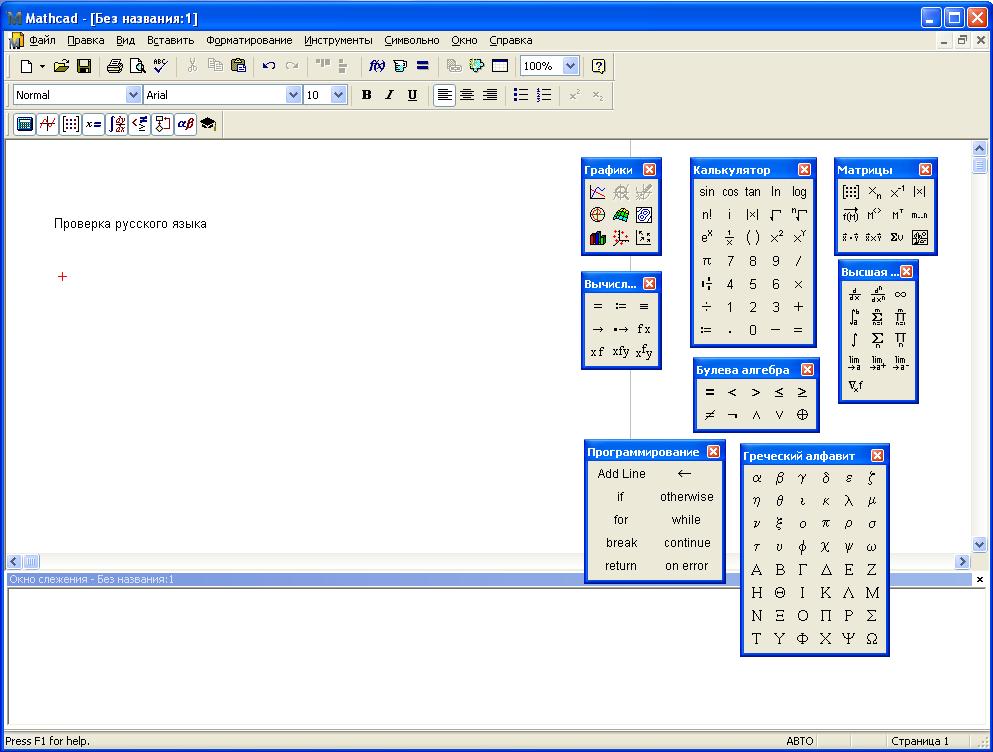Select the X-Y plot icon in Графики palette
Viewport: 993px width, 752px height.
point(598,192)
